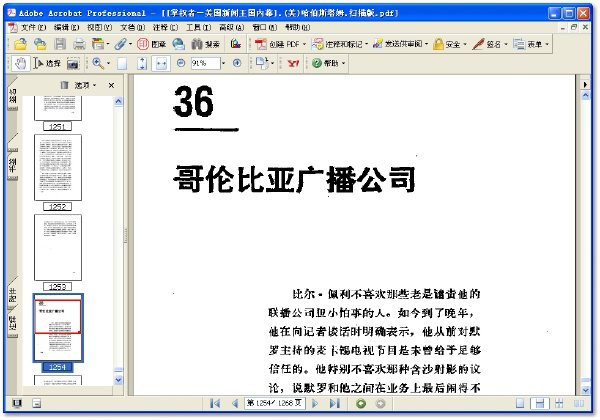Click the Print icon
Screen dimensions: 600x420
[x=79, y=44]
